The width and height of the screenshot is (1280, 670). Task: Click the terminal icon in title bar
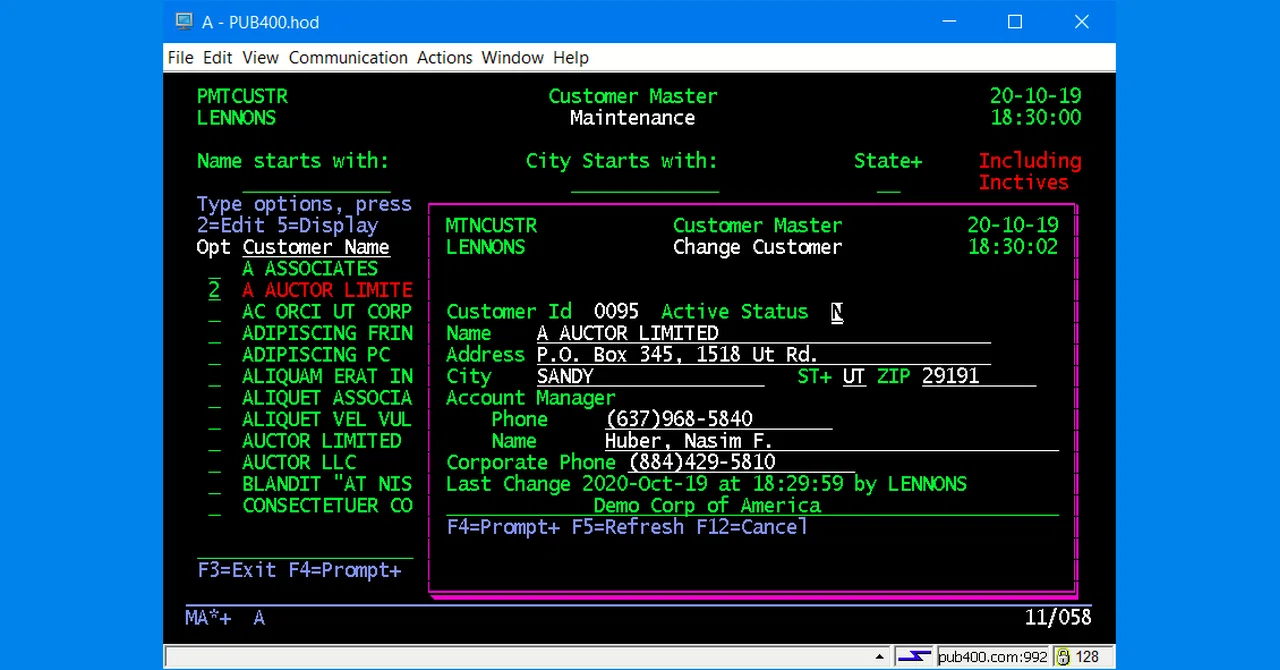point(184,21)
